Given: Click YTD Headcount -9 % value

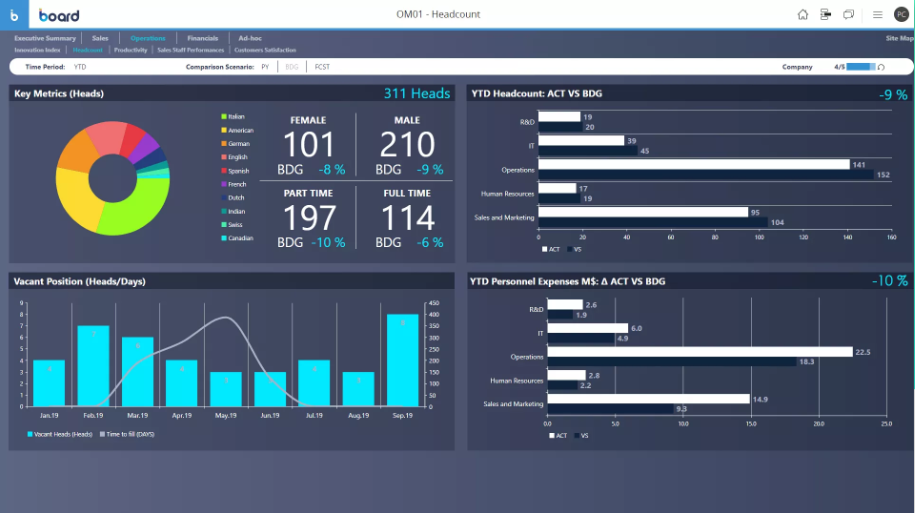Looking at the screenshot, I should point(893,94).
